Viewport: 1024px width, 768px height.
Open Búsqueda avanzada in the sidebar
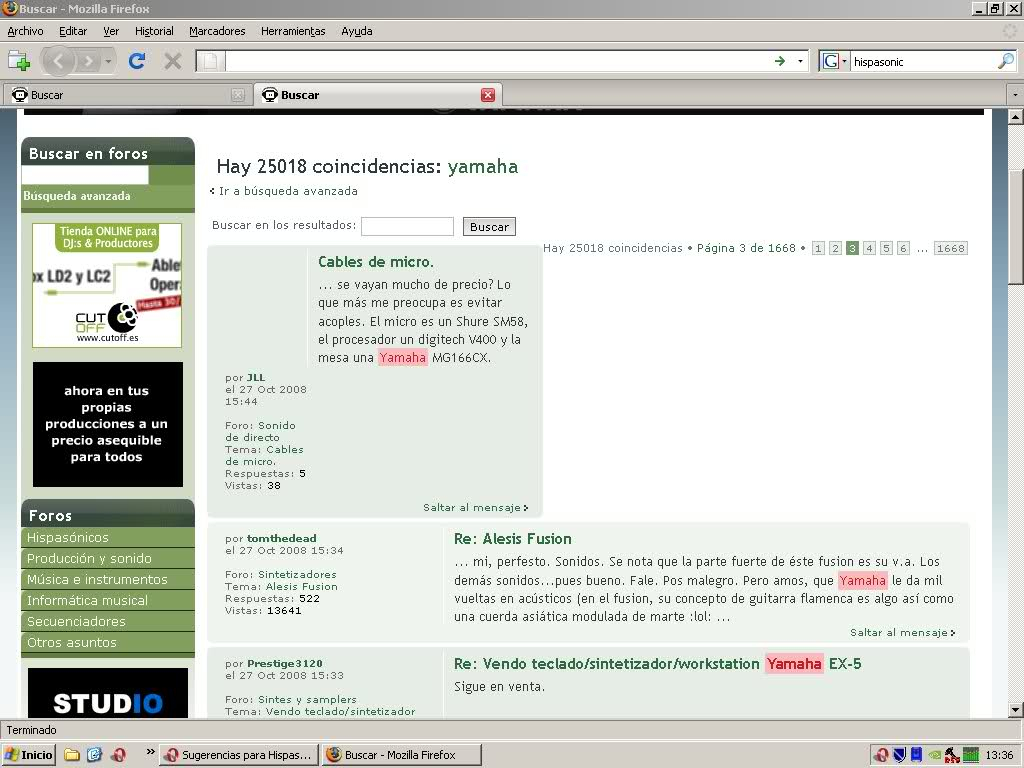[x=77, y=196]
